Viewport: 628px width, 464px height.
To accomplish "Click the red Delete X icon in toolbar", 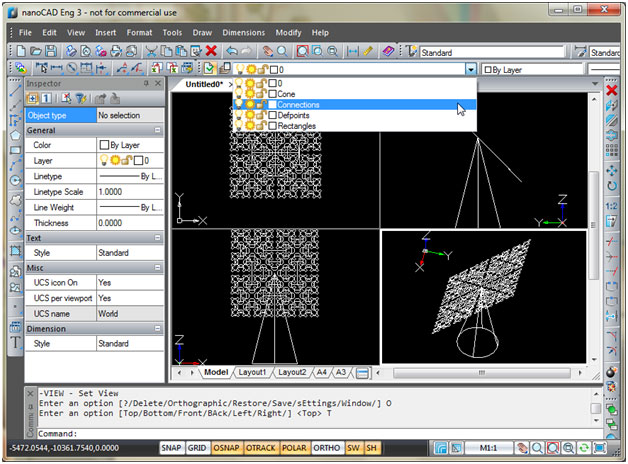I will 211,51.
